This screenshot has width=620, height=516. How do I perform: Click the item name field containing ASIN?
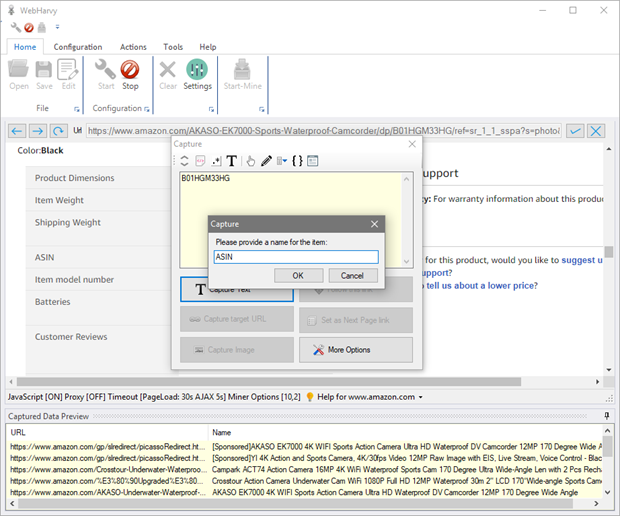point(296,257)
